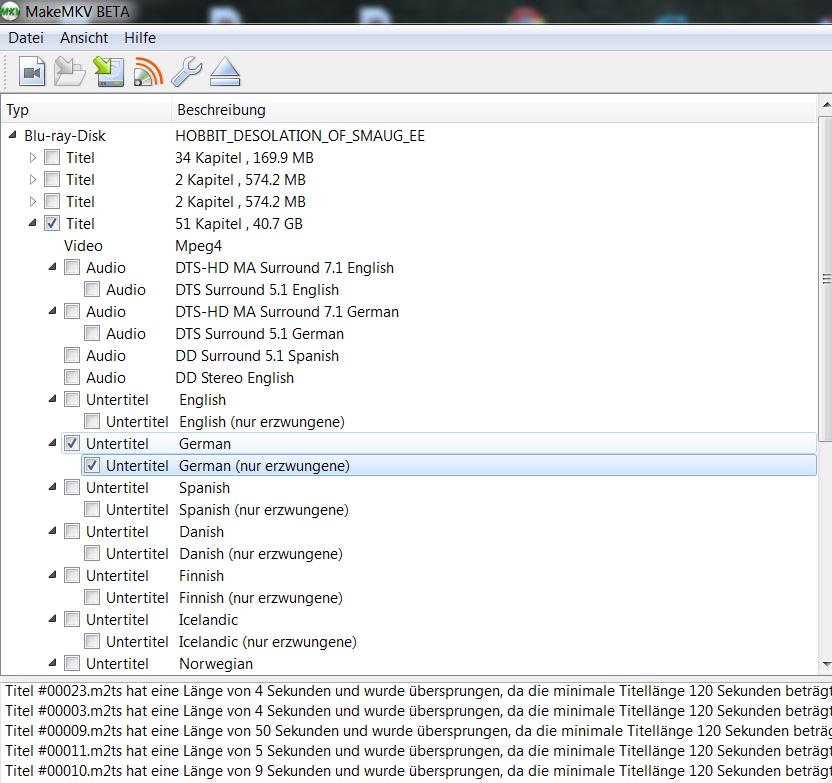832x783 pixels.
Task: Click the Beschreibung column header
Action: coord(493,110)
